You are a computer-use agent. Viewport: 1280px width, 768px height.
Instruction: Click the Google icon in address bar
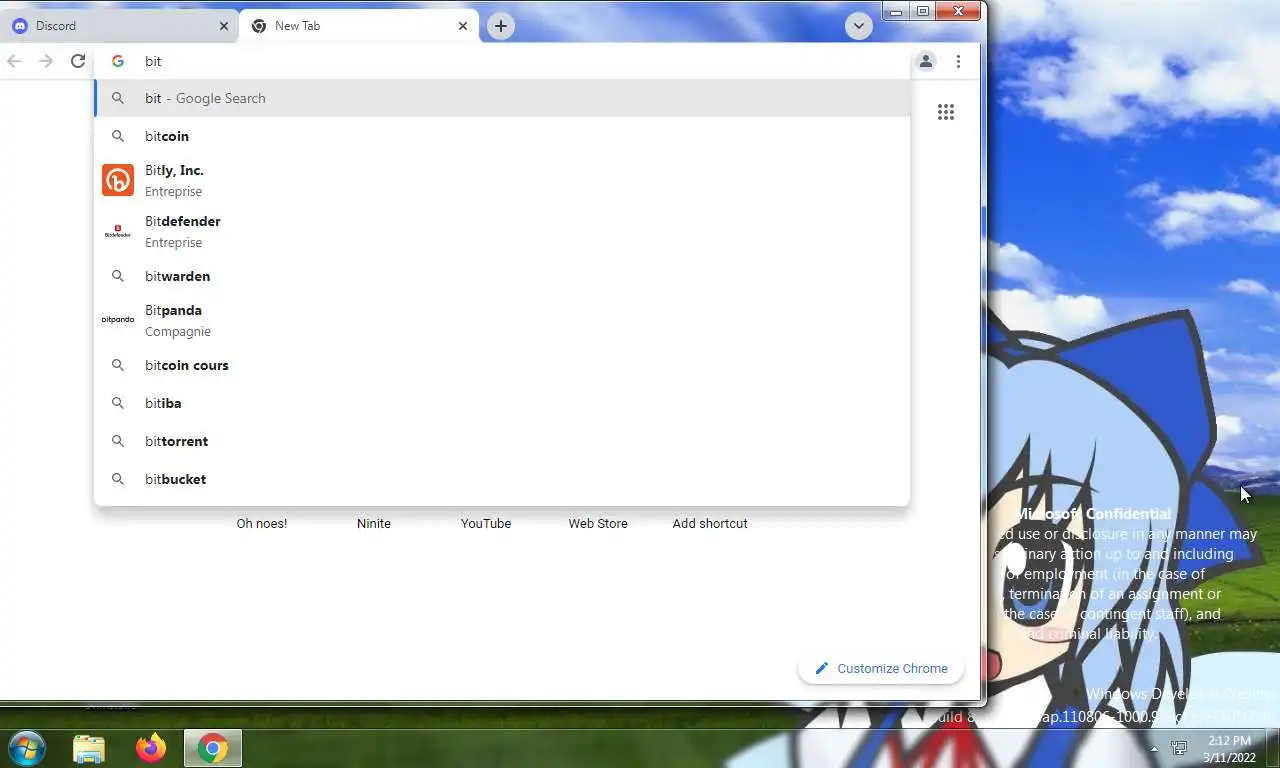(x=118, y=61)
